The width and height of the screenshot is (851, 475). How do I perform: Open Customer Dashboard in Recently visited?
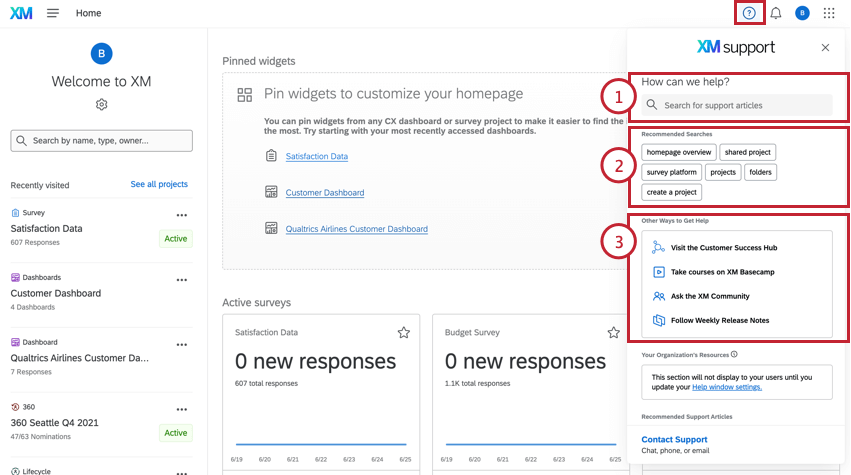tap(56, 293)
